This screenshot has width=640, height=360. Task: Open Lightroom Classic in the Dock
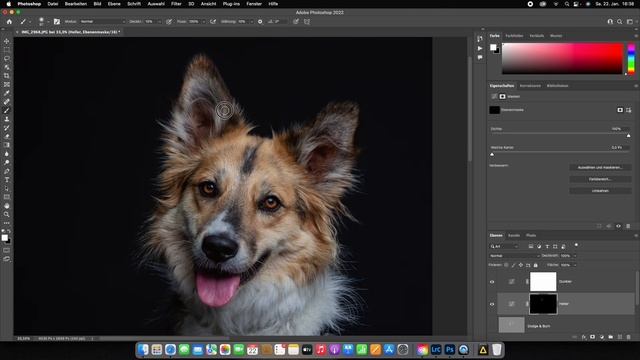436,350
